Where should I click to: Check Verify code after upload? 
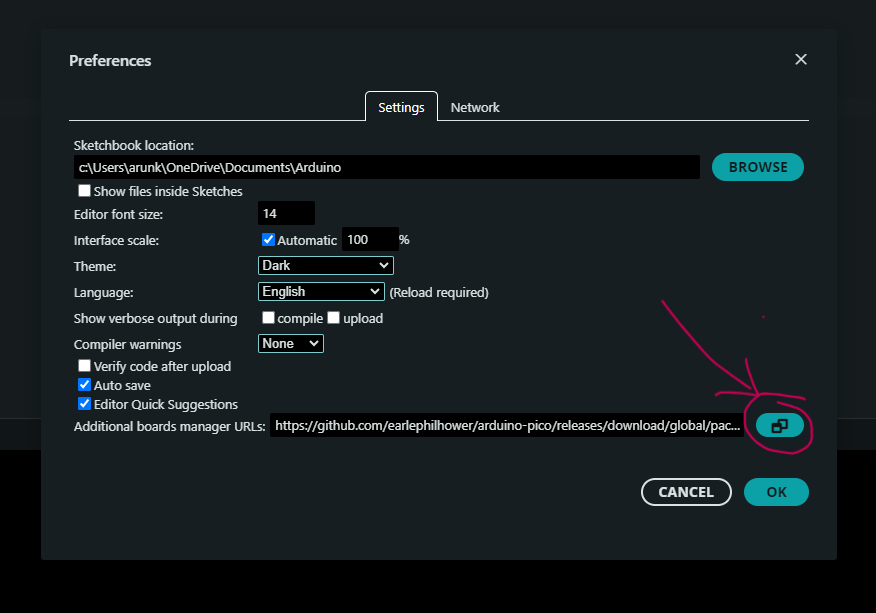click(x=85, y=366)
